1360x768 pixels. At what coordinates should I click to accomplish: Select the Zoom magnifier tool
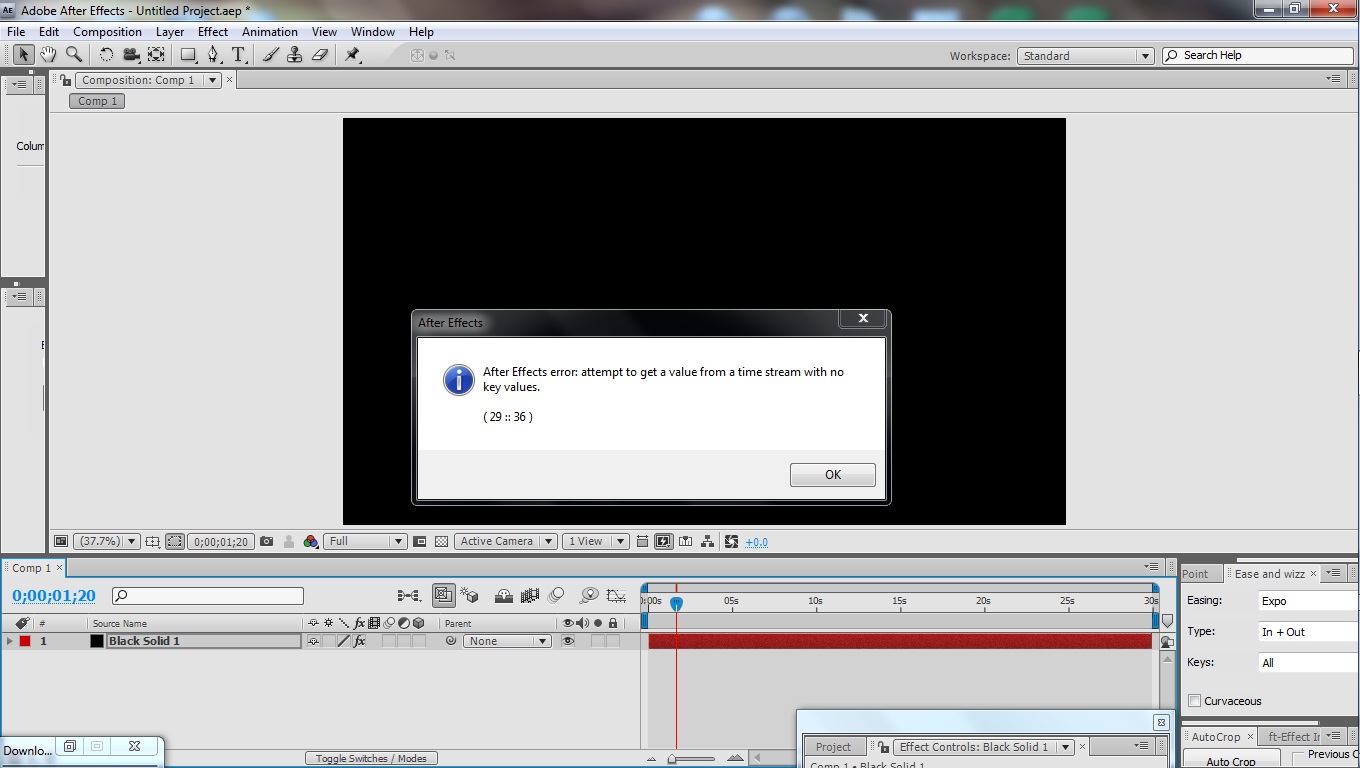[73, 55]
